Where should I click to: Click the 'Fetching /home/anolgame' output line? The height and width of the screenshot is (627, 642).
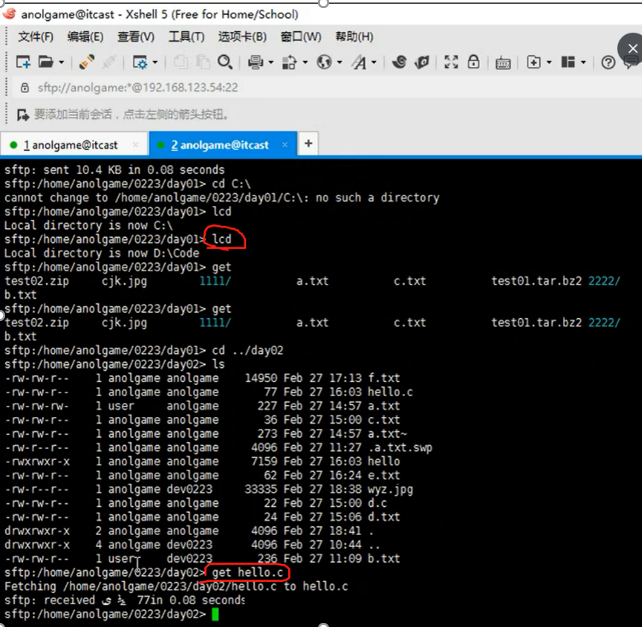coord(176,586)
